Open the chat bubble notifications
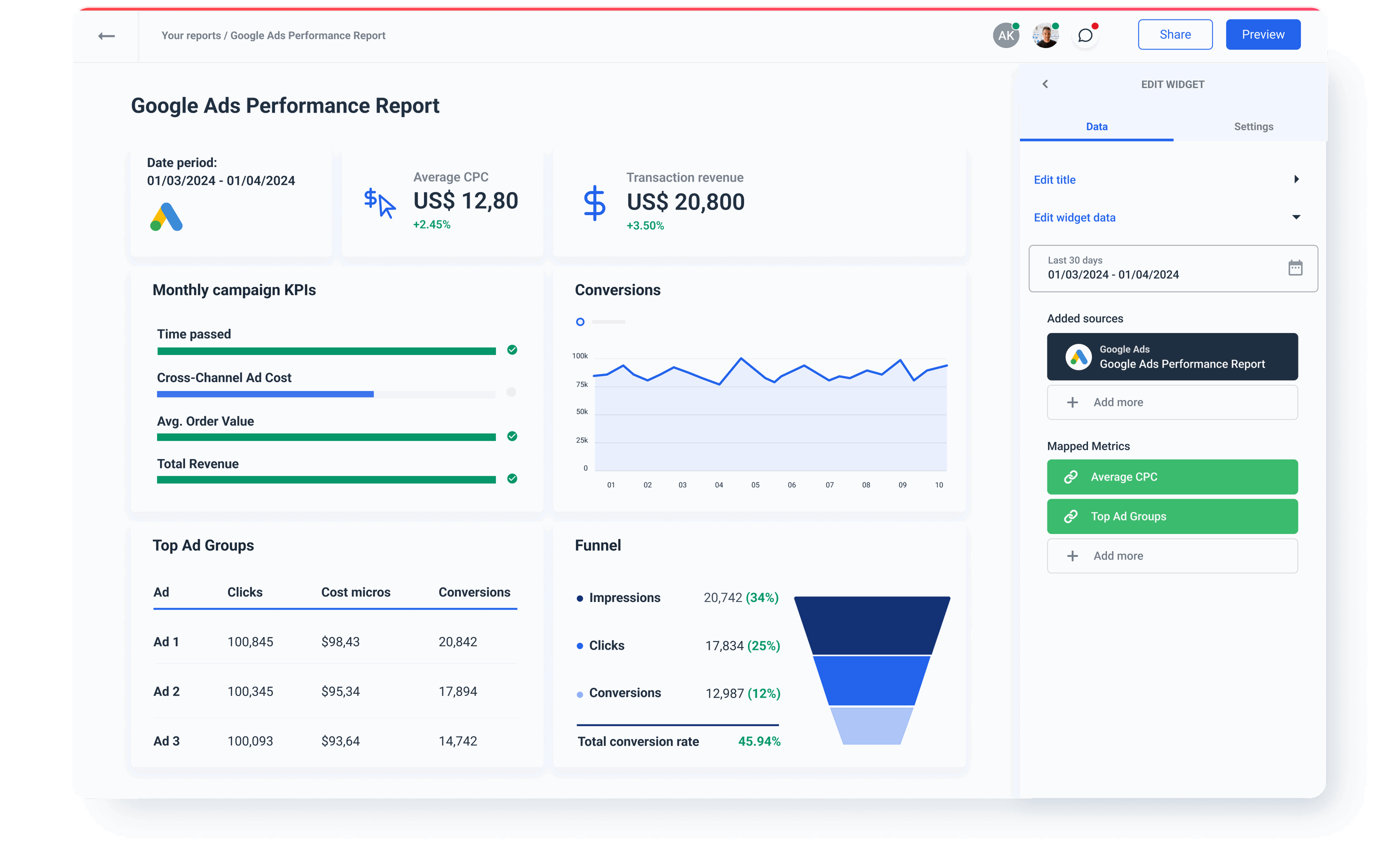The height and width of the screenshot is (852, 1400). coord(1085,35)
